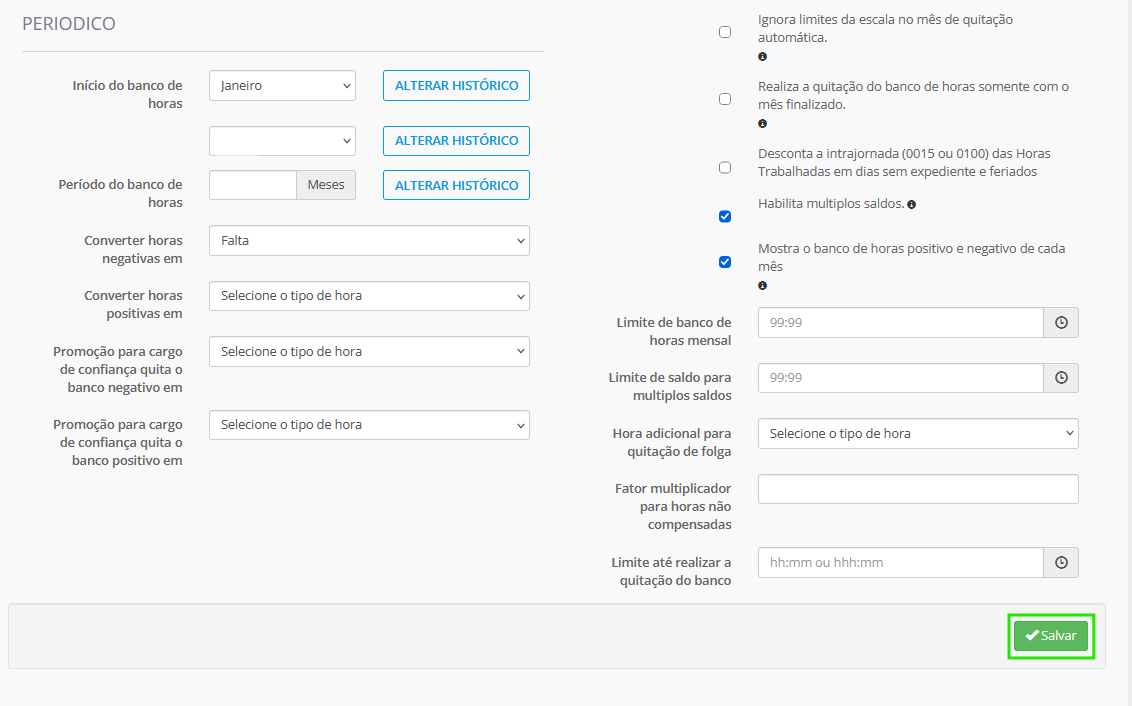Click info icon under 'Realiza a quitação' option
This screenshot has width=1132, height=706.
[762, 123]
